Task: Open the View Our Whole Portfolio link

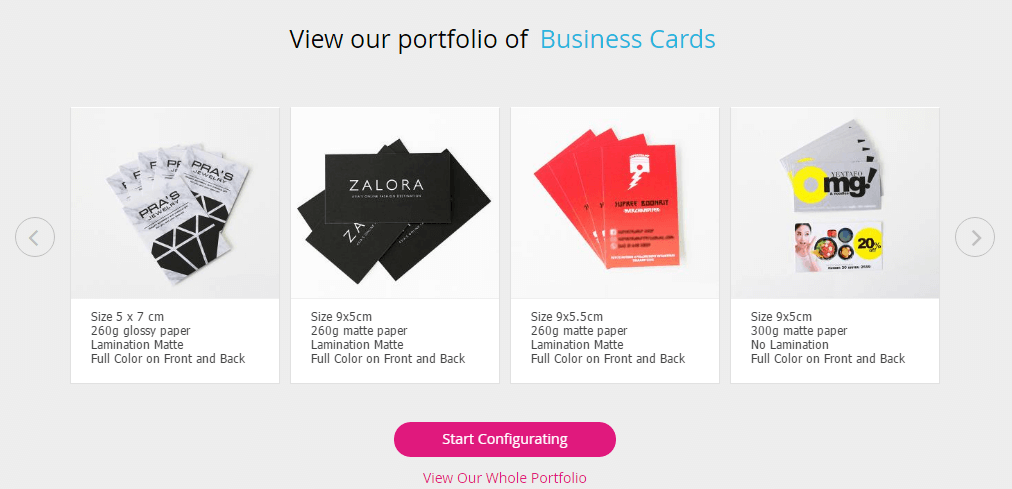Action: 505,478
